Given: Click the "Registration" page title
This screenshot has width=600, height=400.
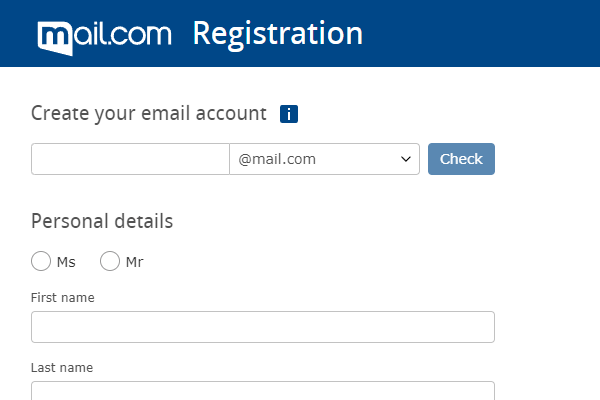Looking at the screenshot, I should [277, 33].
